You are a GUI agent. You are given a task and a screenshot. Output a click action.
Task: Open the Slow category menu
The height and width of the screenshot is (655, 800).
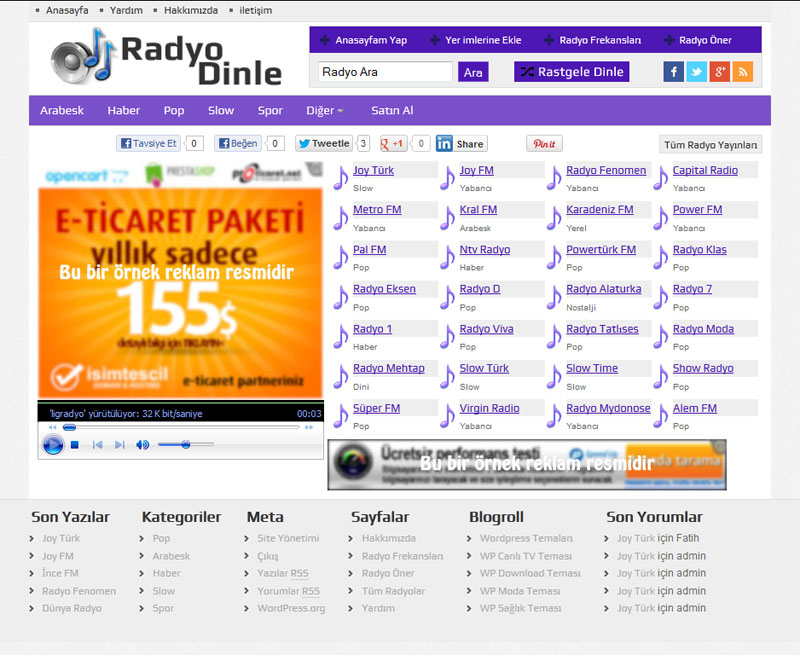221,110
